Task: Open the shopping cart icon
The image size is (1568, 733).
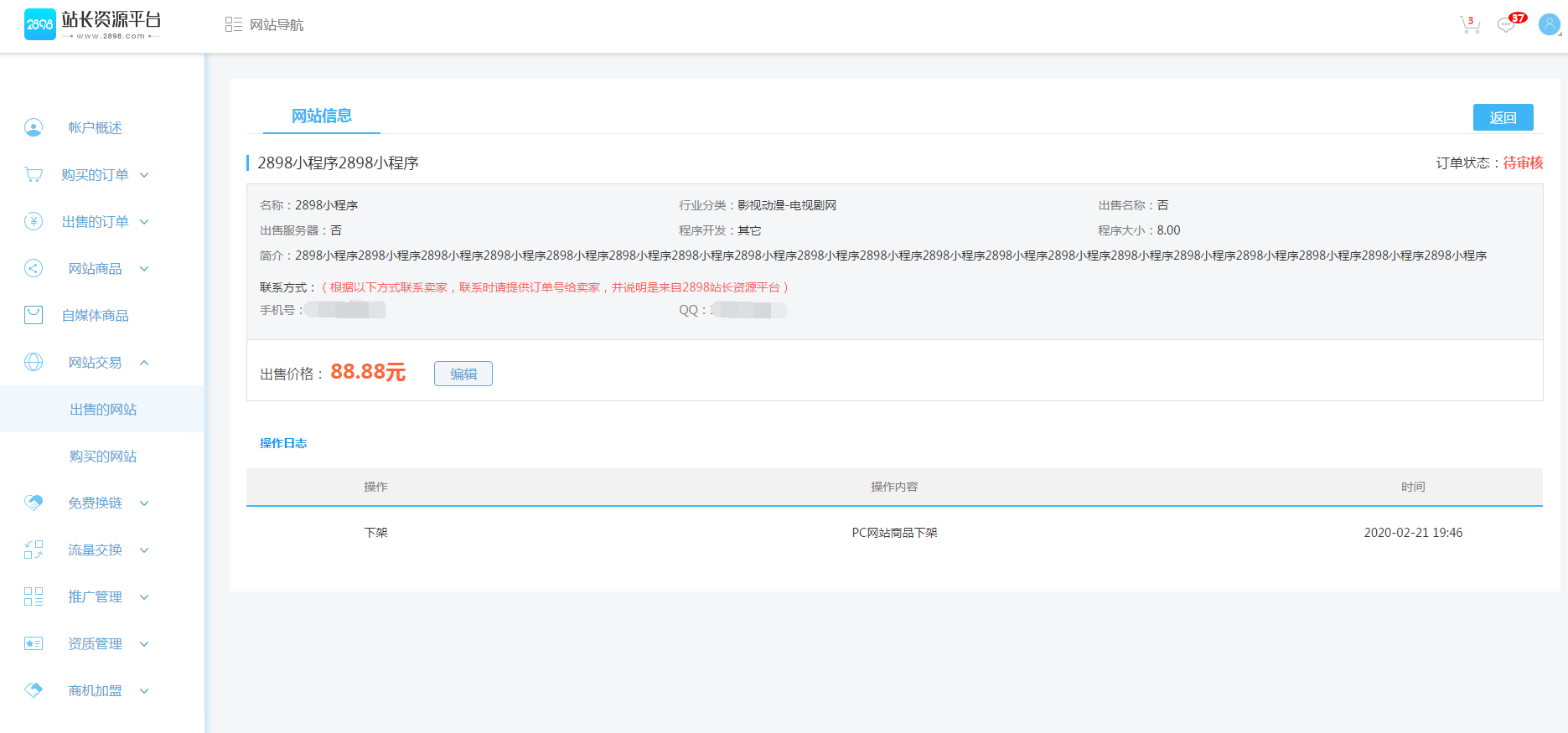Action: pos(1469,25)
